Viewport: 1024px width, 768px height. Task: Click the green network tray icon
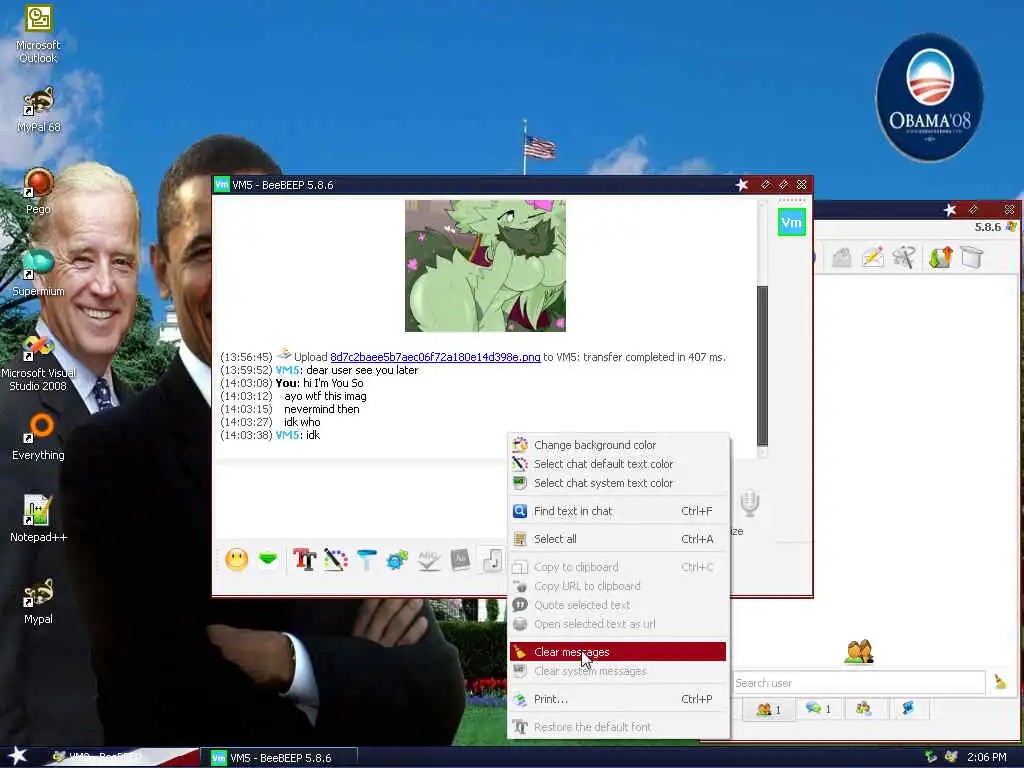(931, 757)
